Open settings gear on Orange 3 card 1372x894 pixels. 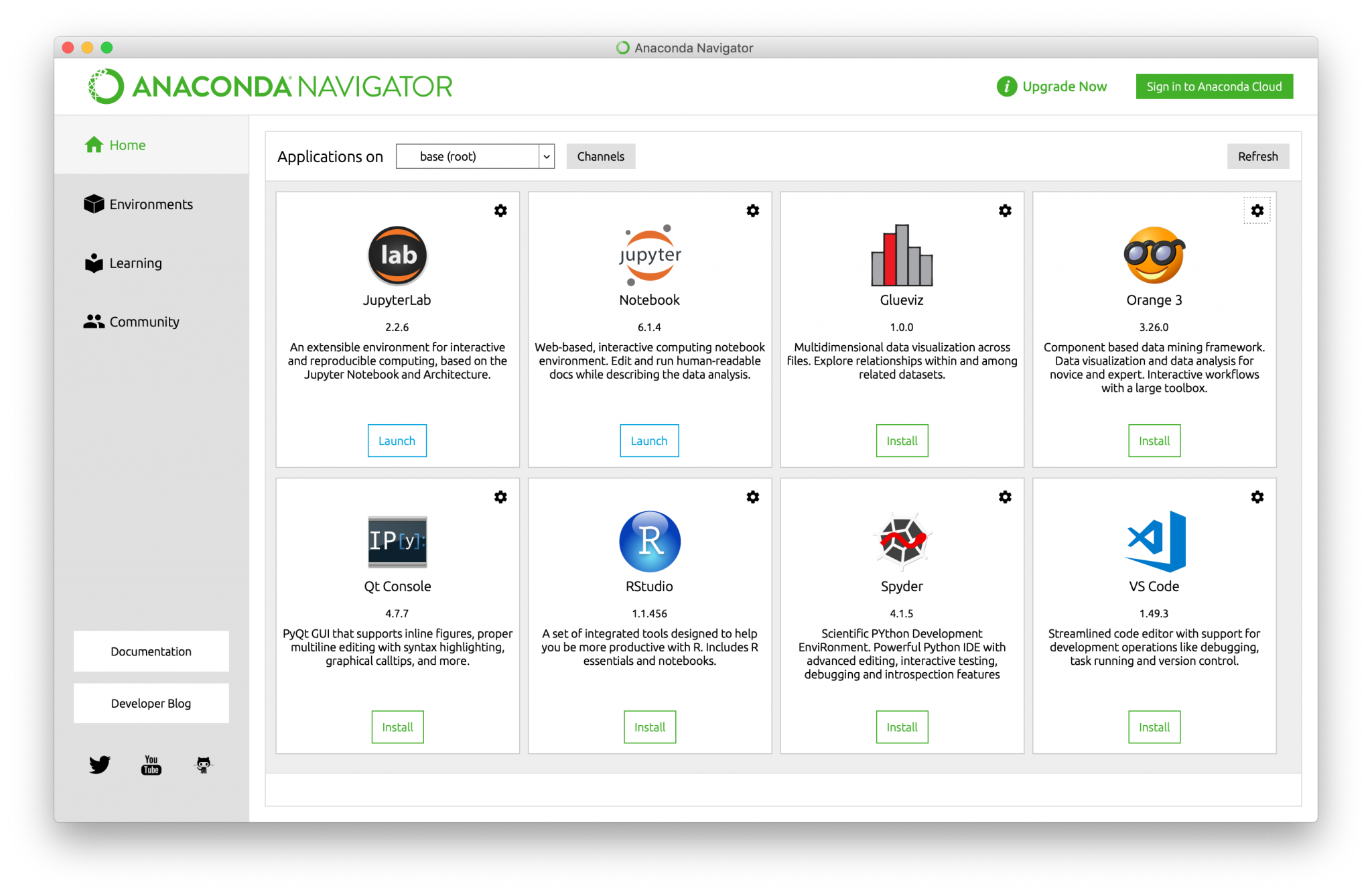tap(1257, 211)
